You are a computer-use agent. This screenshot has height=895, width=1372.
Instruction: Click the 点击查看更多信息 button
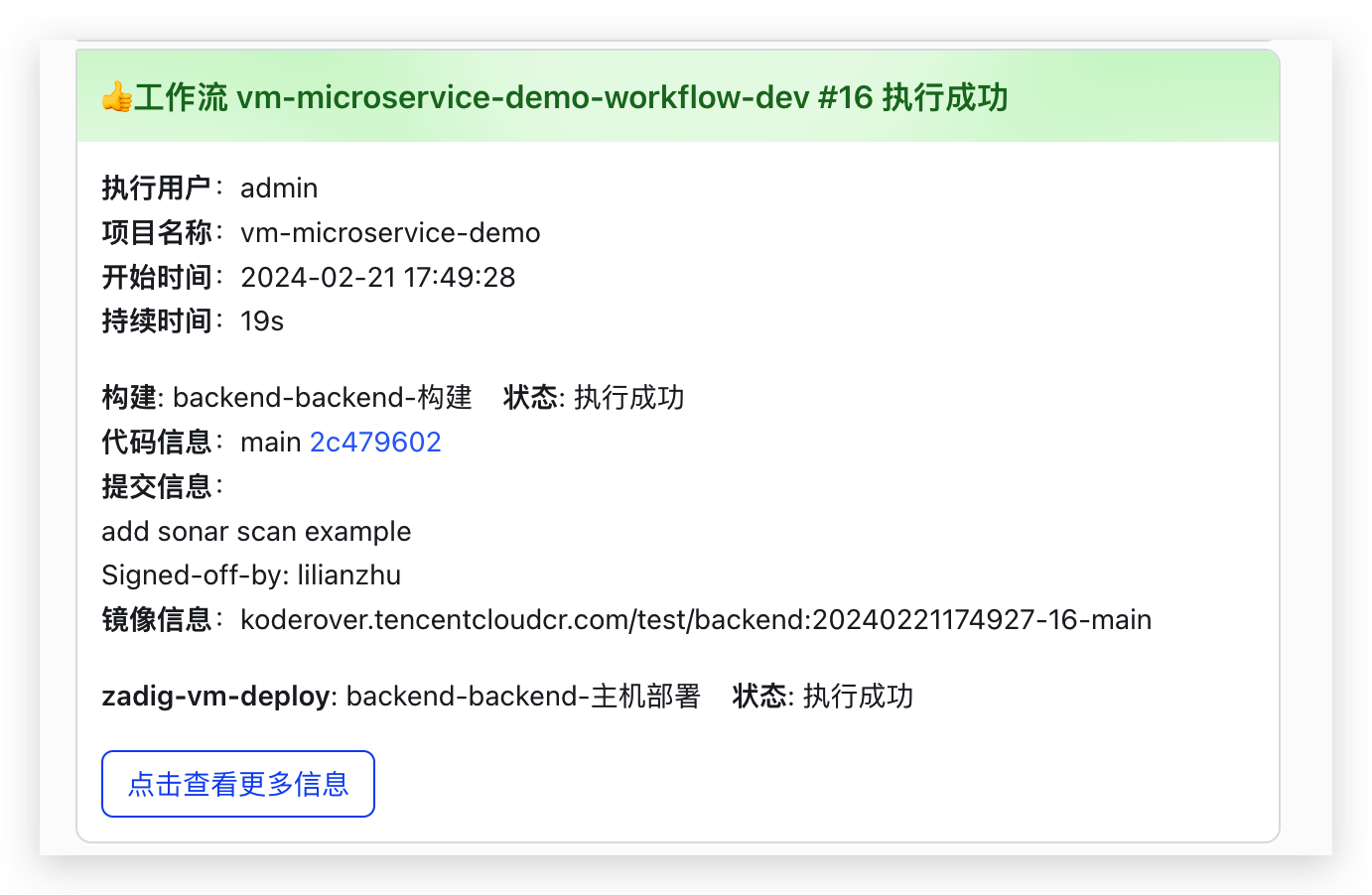pyautogui.click(x=238, y=784)
